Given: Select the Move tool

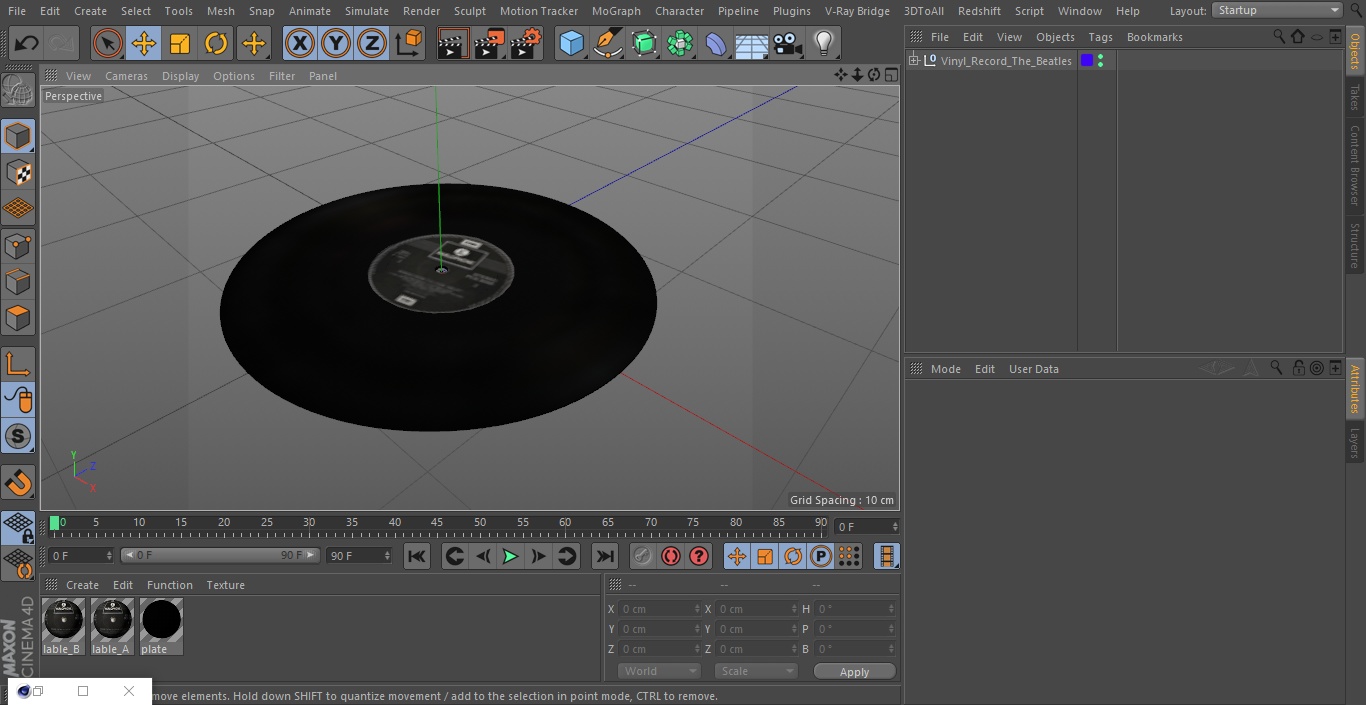Looking at the screenshot, I should pos(144,44).
